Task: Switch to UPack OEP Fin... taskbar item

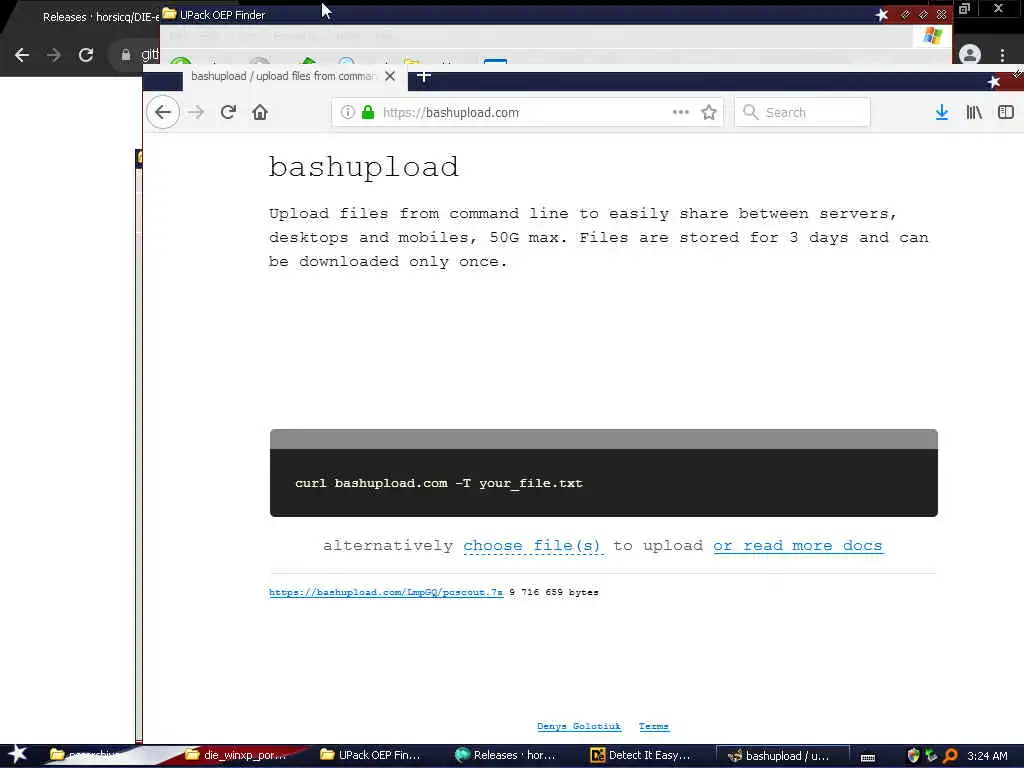Action: point(370,755)
